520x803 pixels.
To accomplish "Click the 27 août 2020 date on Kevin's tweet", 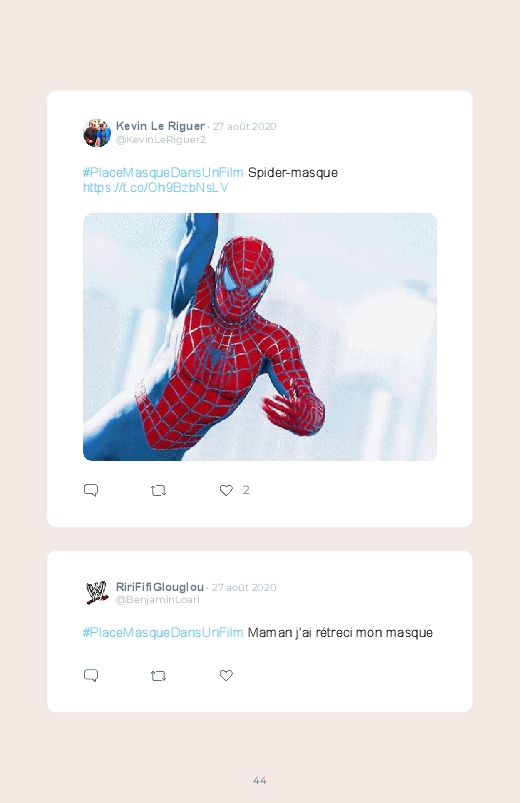I will [x=244, y=126].
